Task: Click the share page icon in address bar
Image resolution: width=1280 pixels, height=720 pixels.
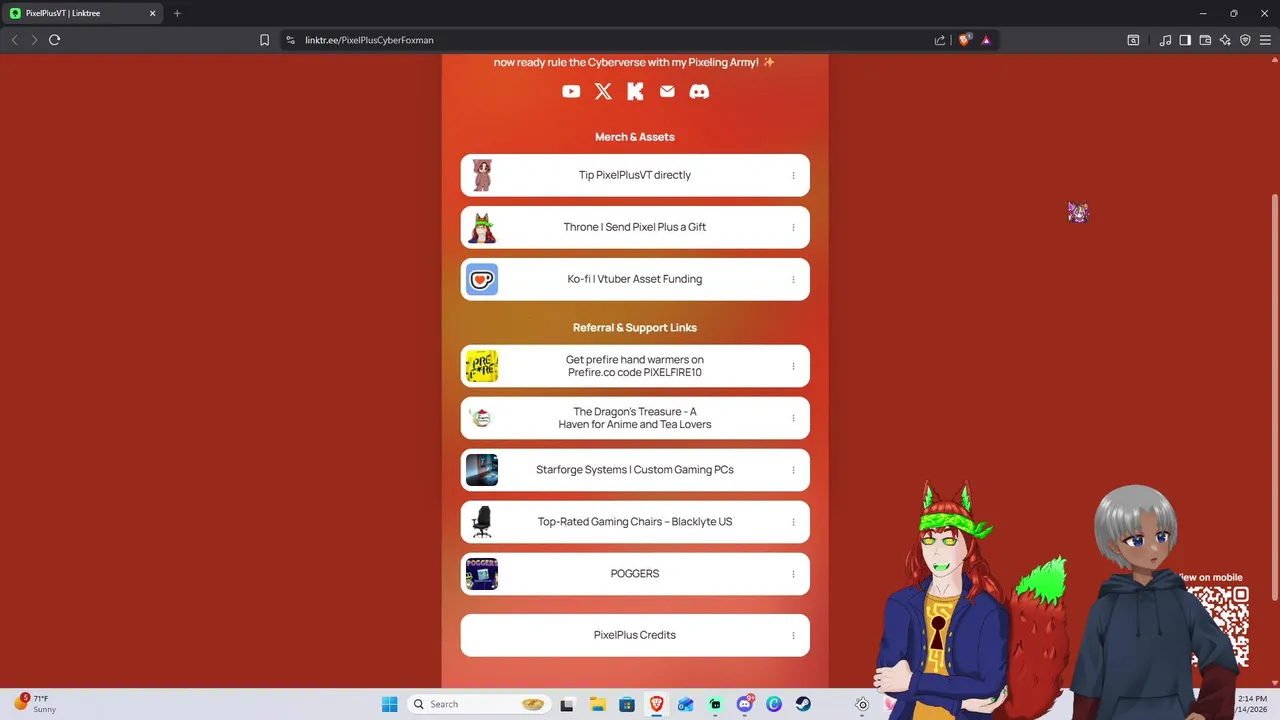Action: pos(940,40)
